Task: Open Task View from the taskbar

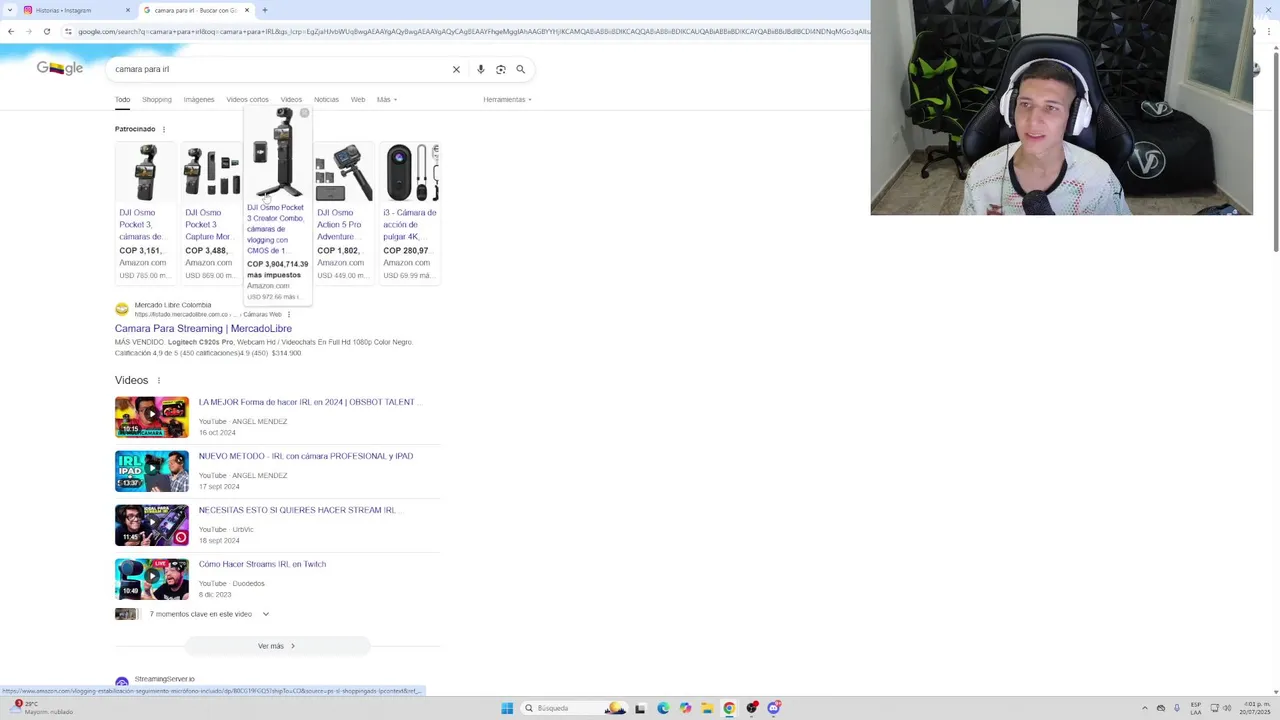Action: pos(640,708)
